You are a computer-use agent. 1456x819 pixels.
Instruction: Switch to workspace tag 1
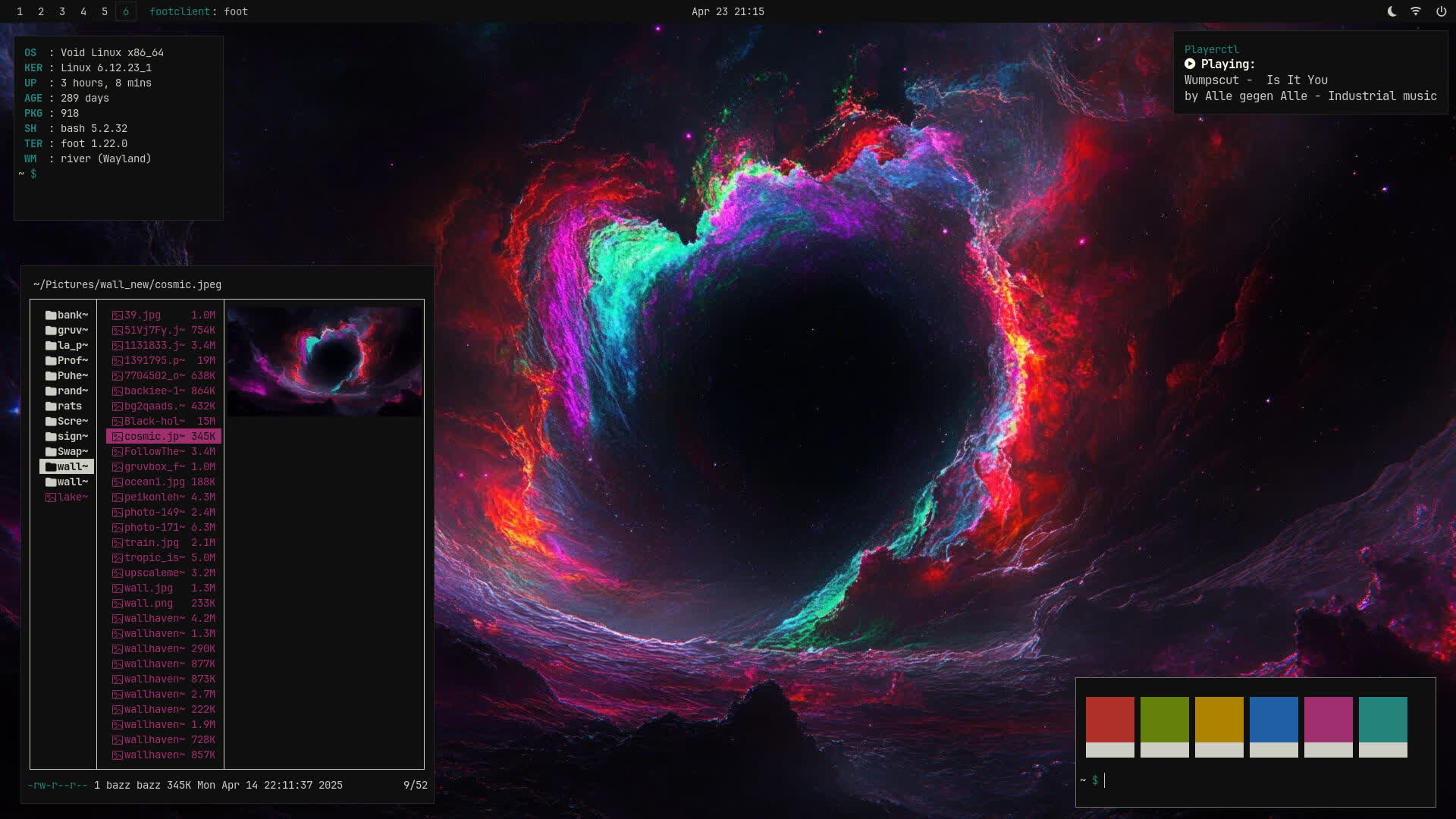click(20, 11)
